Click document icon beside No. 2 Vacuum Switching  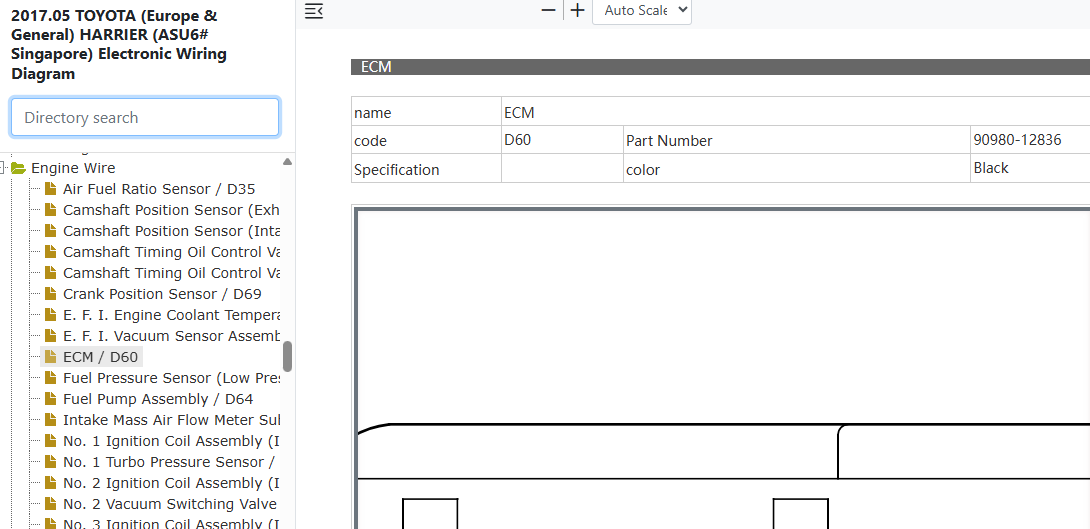[x=50, y=503]
